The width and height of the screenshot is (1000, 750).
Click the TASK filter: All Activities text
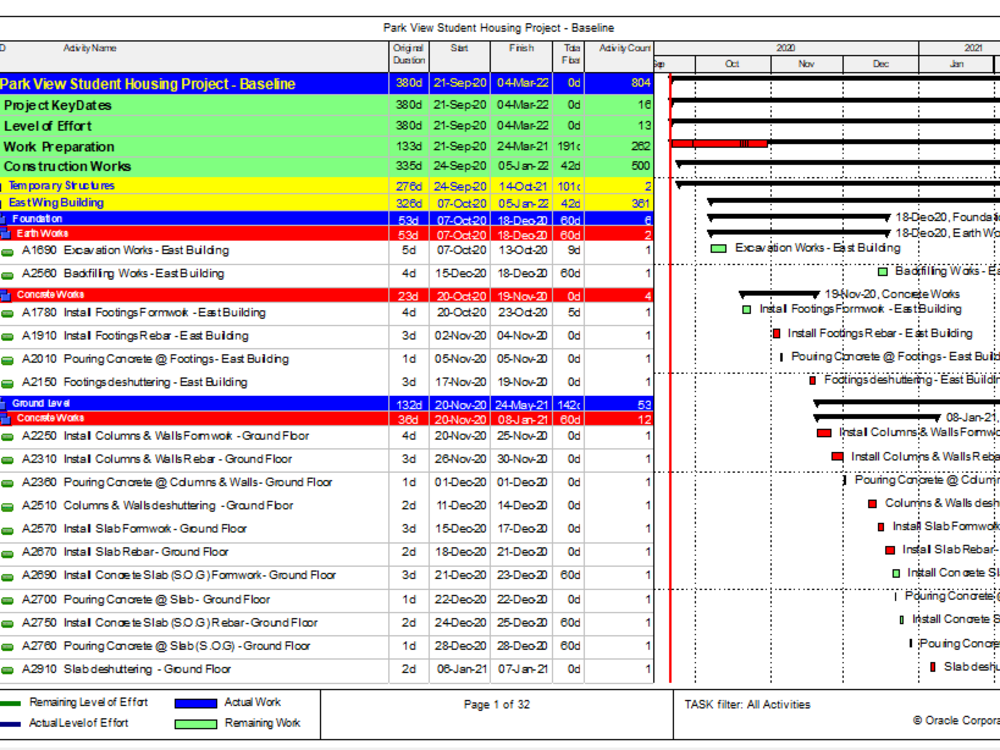748,705
